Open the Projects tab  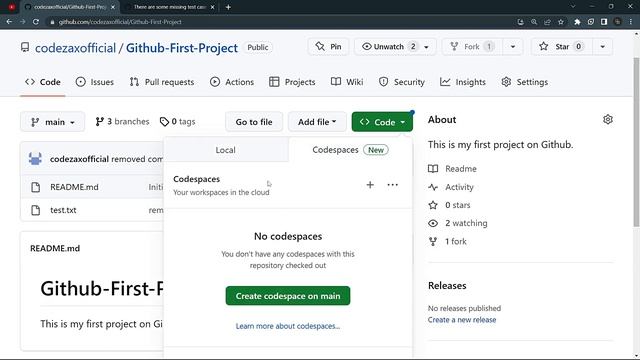pos(292,82)
